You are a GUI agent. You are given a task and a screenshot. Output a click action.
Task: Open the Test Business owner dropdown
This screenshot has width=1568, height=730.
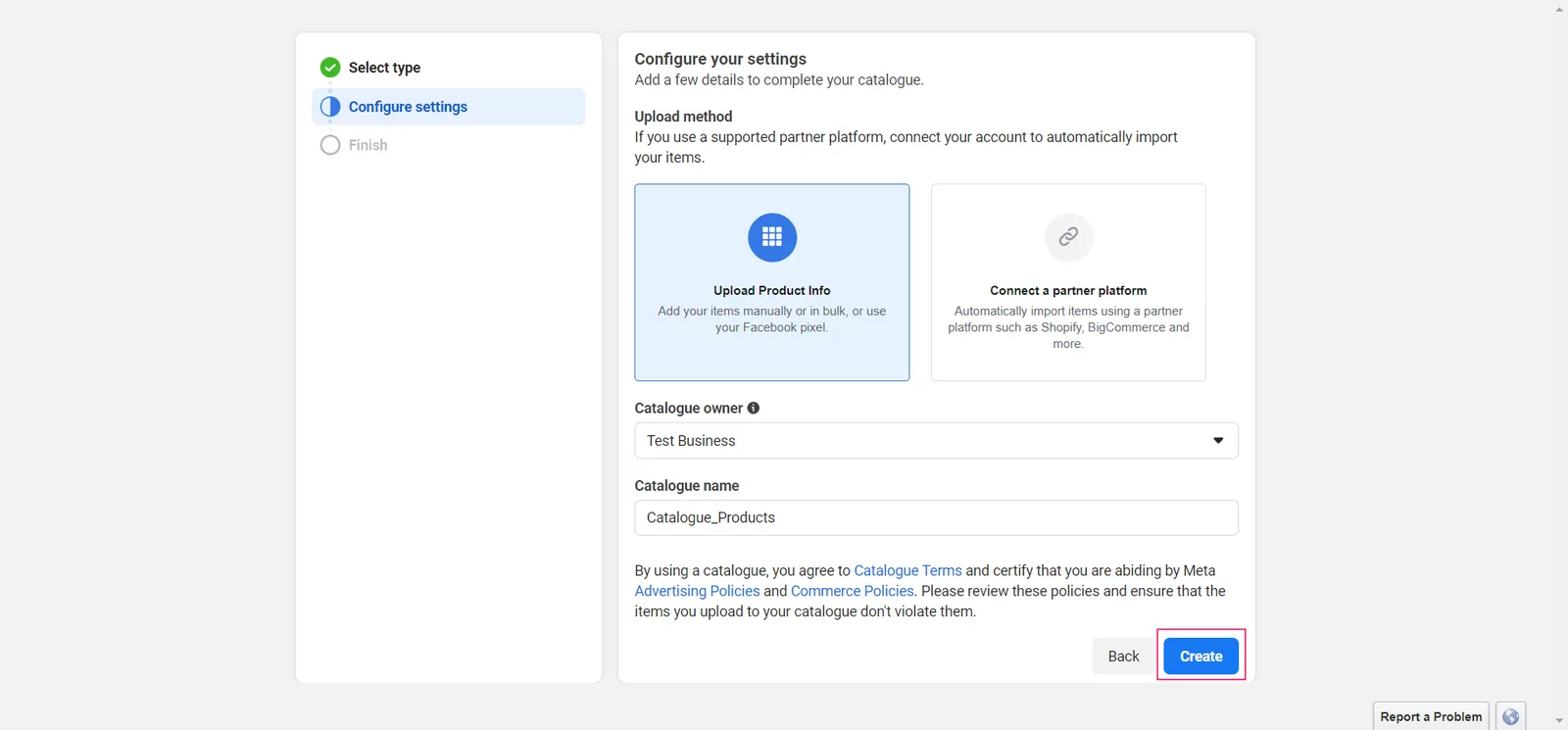[x=936, y=441]
